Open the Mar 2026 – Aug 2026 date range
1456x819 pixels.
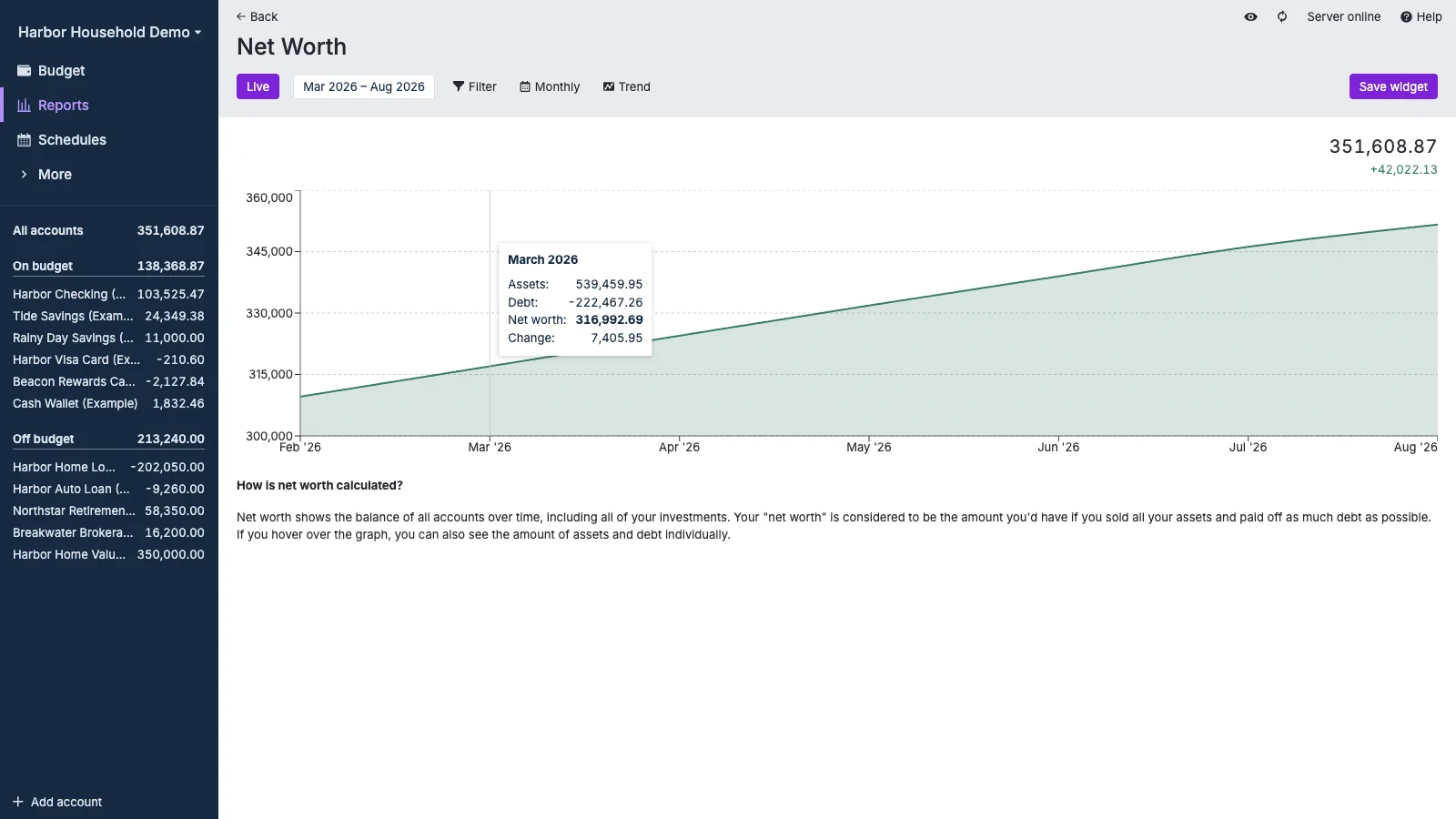(x=364, y=86)
